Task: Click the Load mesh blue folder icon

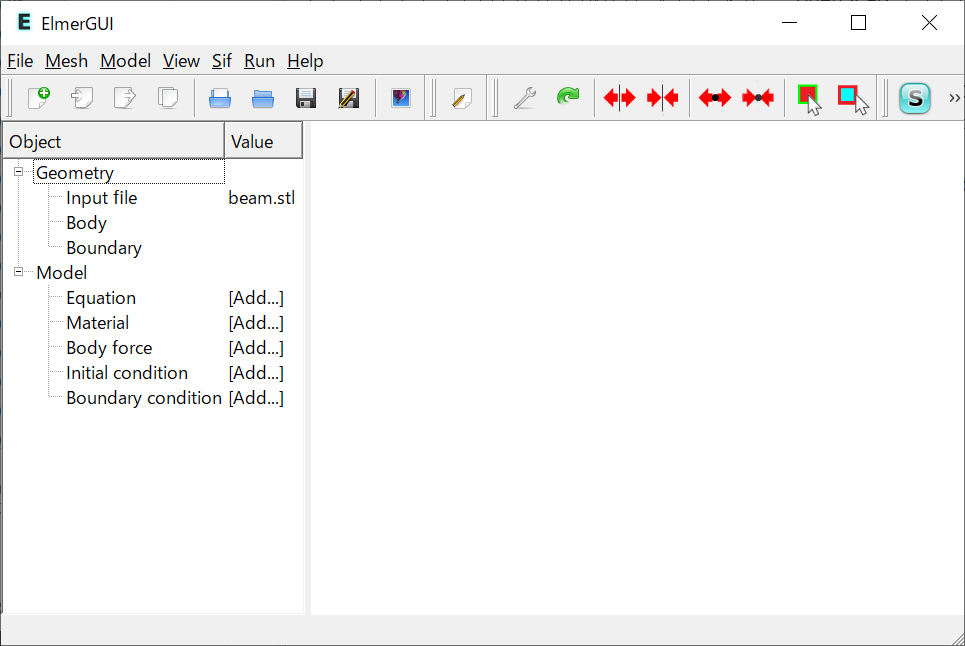Action: tap(263, 98)
